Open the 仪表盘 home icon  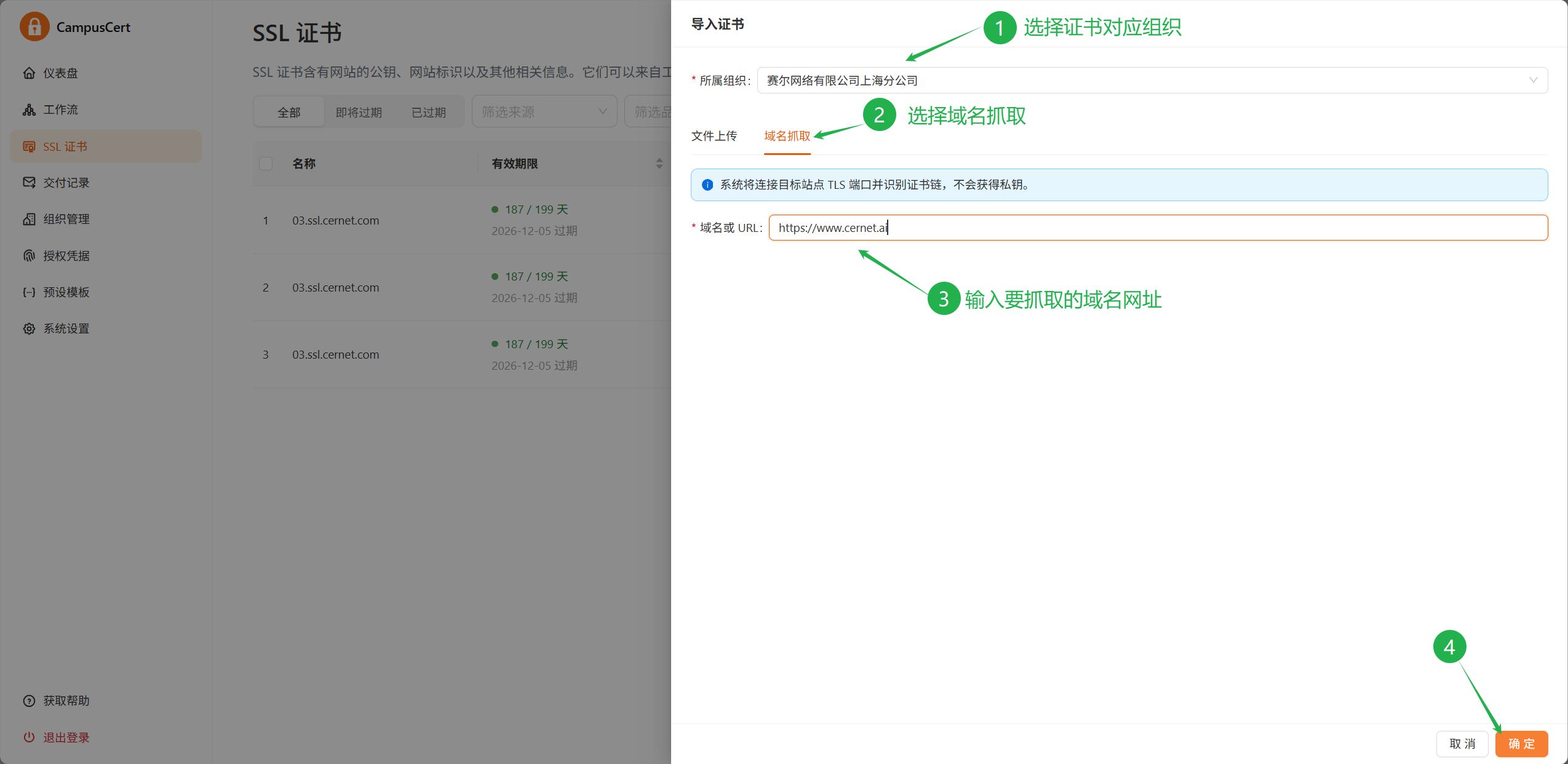point(29,73)
